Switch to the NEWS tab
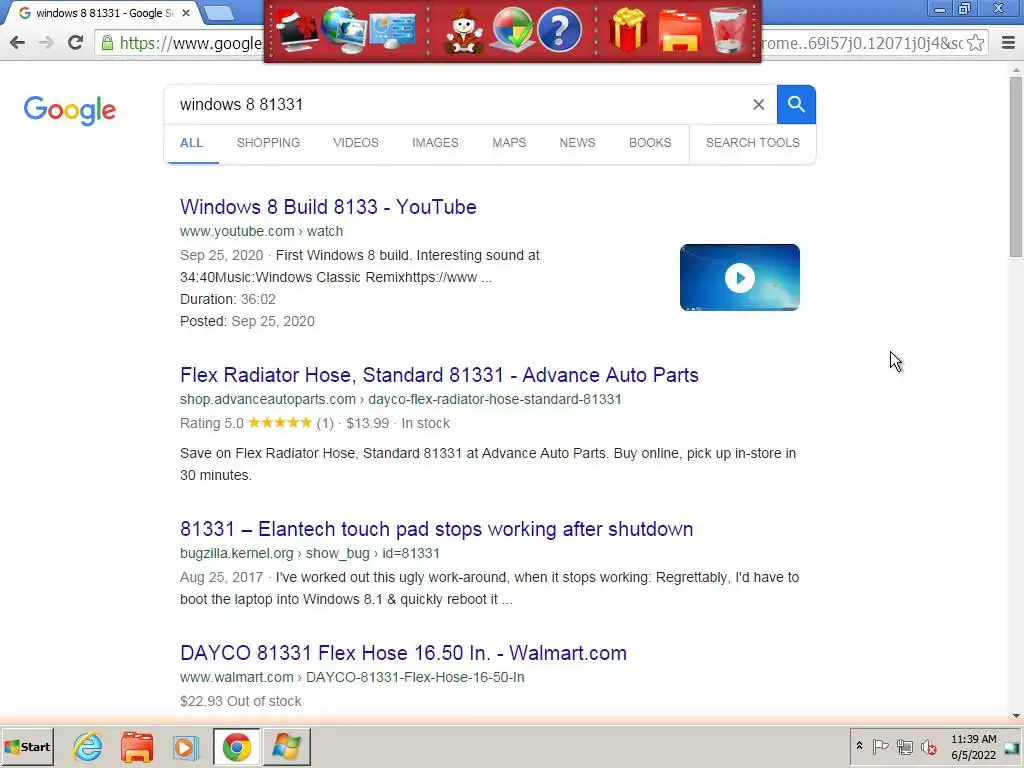This screenshot has height=768, width=1024. [x=577, y=142]
